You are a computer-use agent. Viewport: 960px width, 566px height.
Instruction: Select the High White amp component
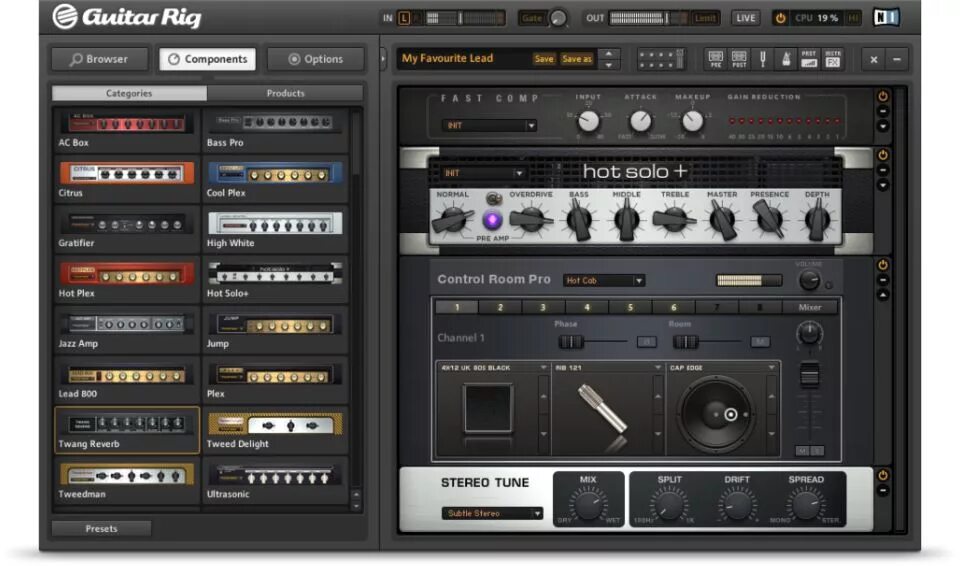pyautogui.click(x=275, y=231)
